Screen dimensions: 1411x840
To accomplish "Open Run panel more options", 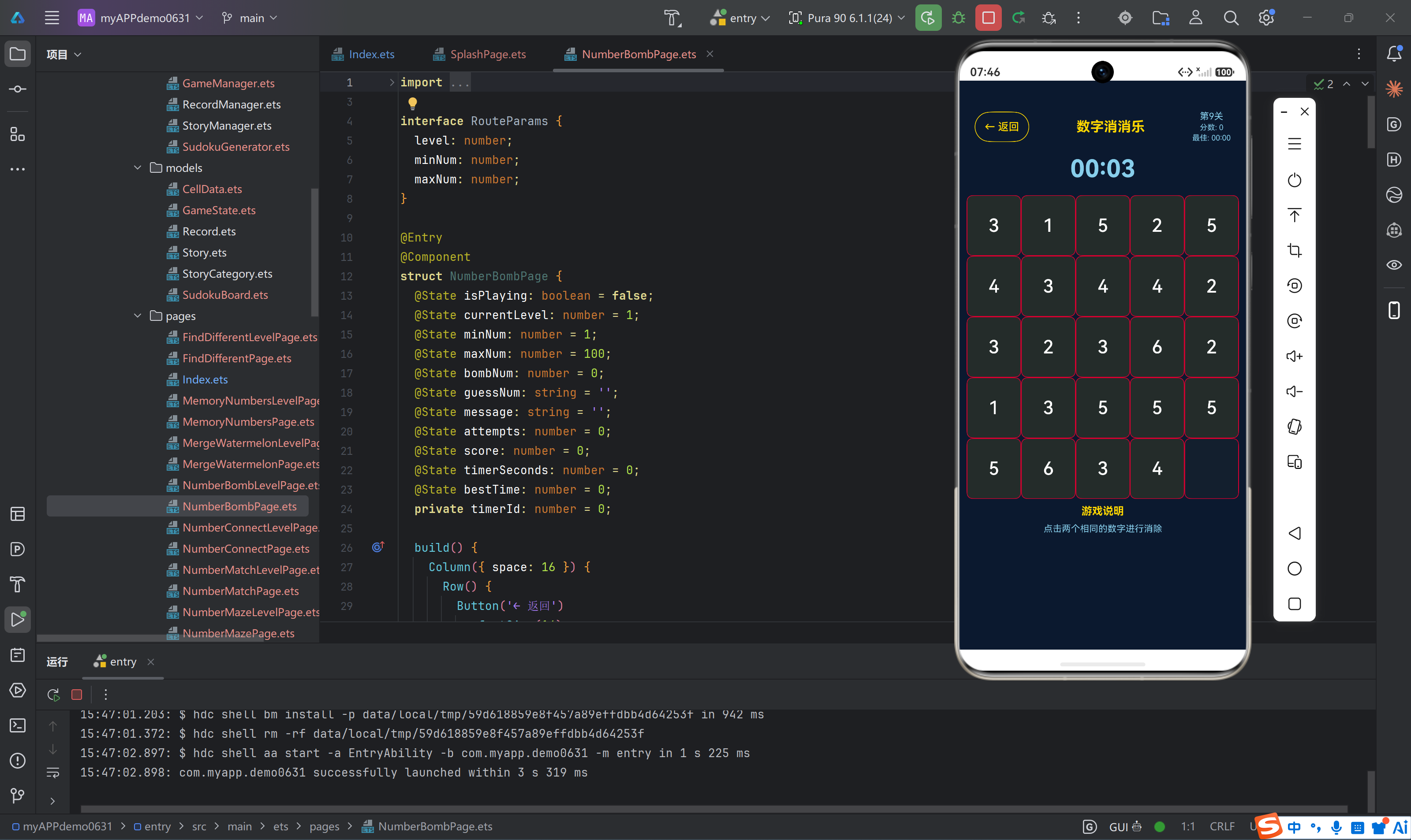I will click(105, 695).
